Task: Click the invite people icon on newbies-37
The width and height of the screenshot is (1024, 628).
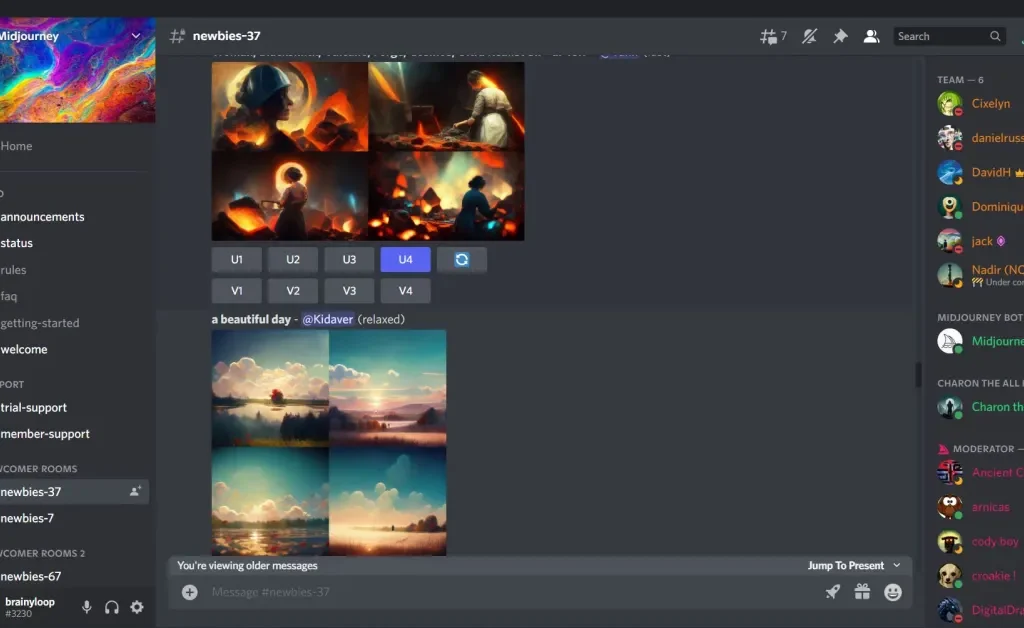Action: pos(135,492)
